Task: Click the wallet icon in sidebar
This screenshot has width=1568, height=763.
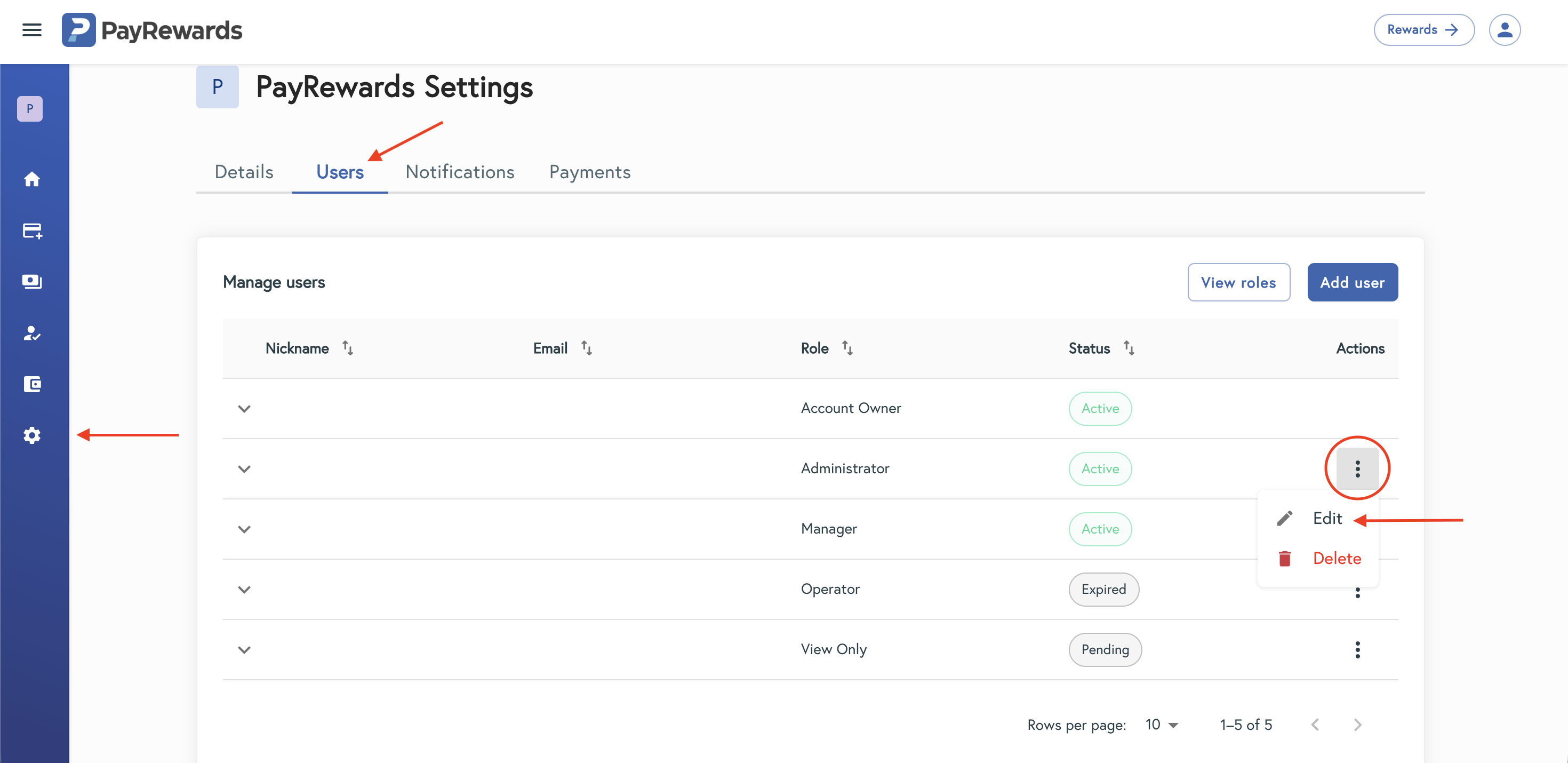Action: (x=31, y=384)
